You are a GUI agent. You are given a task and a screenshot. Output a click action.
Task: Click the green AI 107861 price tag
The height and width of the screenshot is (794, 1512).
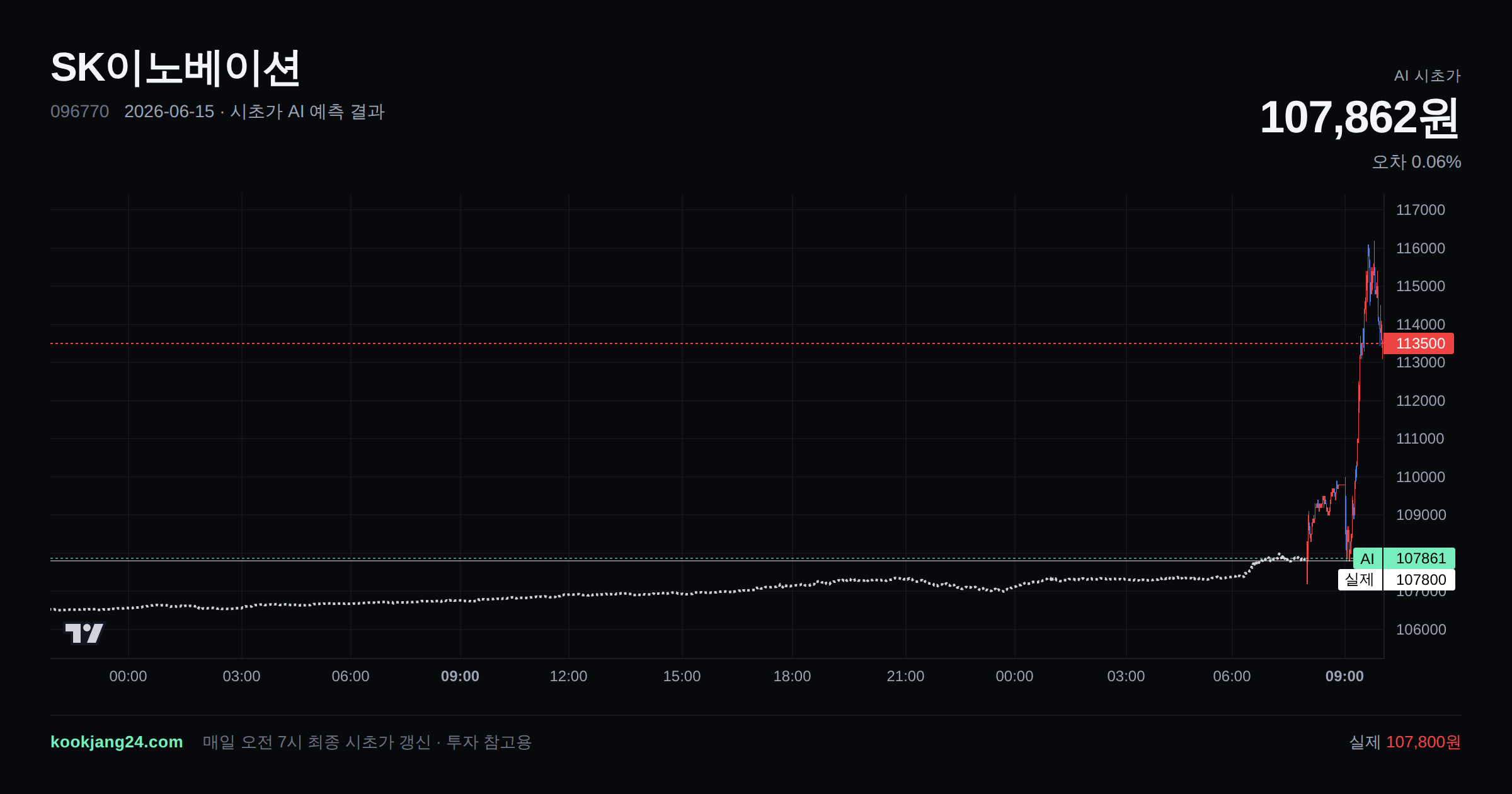point(1404,558)
